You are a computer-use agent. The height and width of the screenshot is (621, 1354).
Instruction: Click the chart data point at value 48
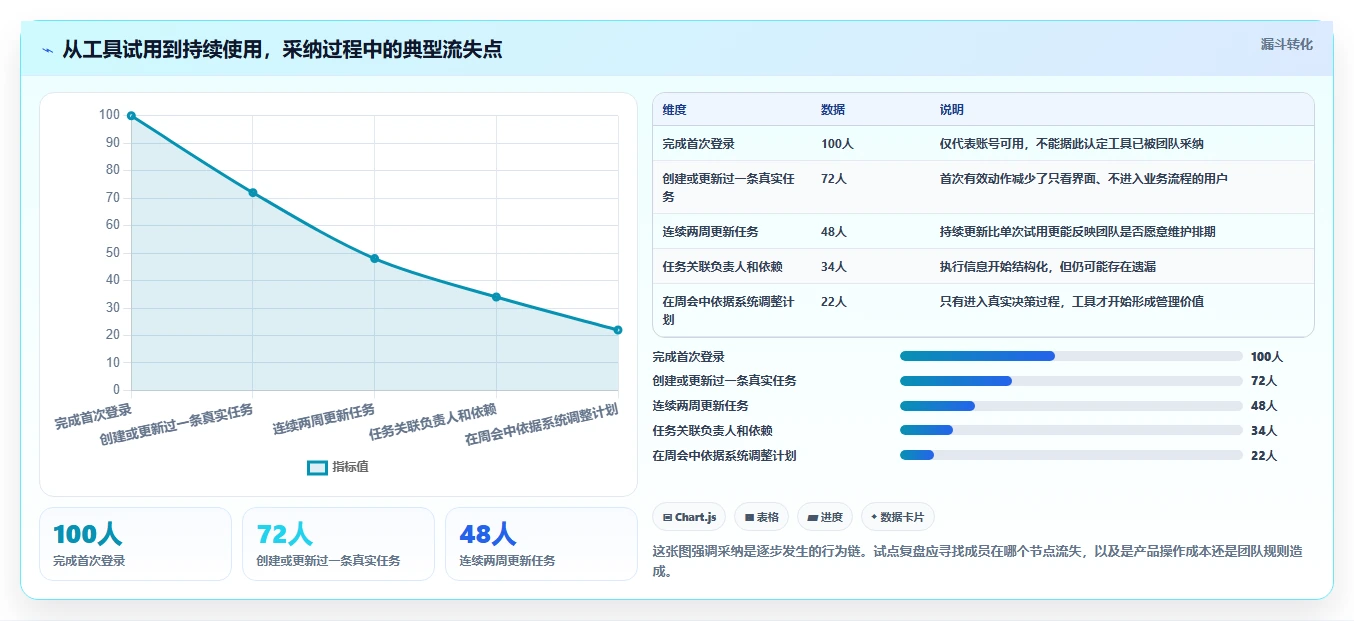(374, 259)
